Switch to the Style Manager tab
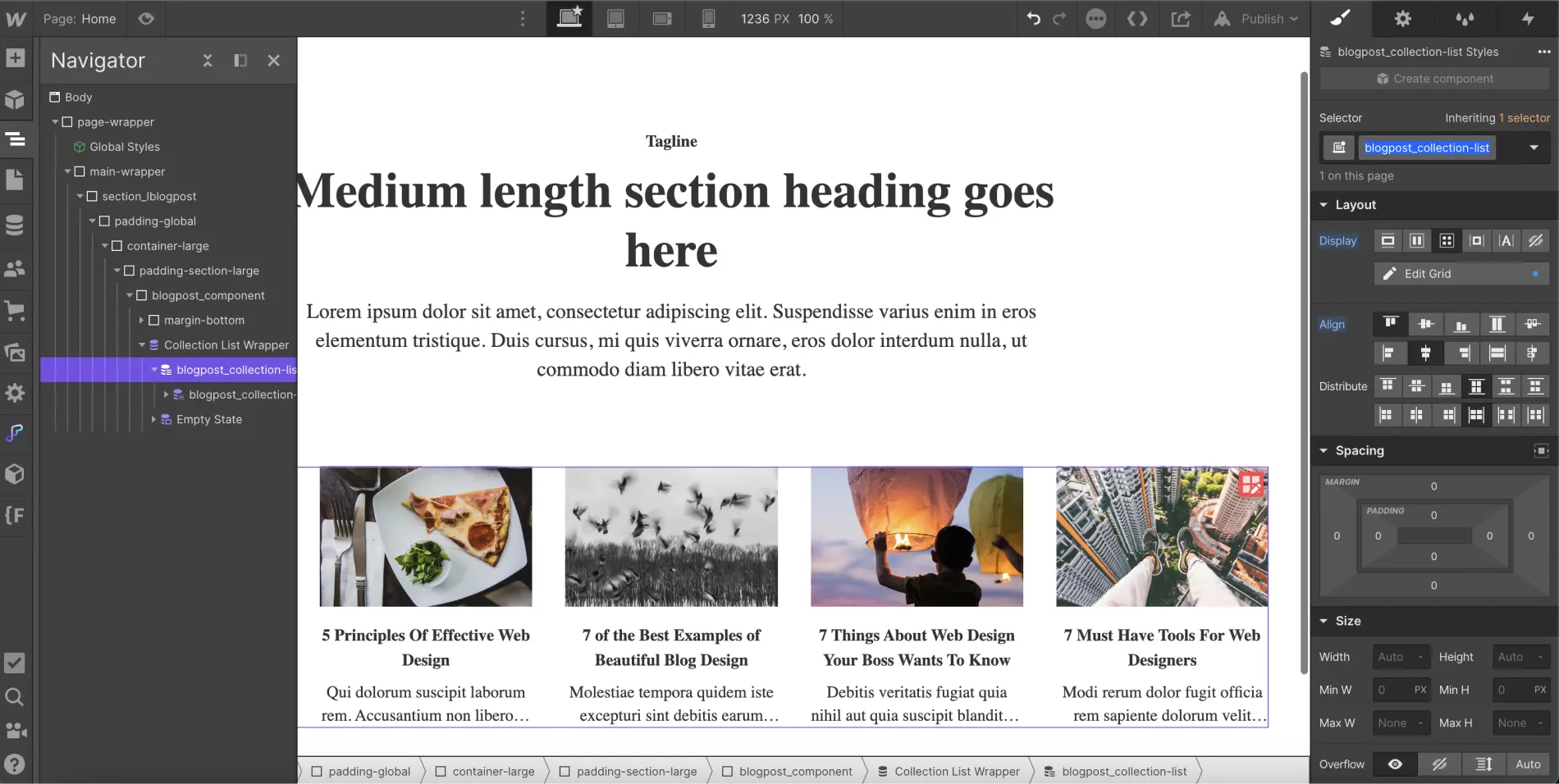 point(1465,19)
